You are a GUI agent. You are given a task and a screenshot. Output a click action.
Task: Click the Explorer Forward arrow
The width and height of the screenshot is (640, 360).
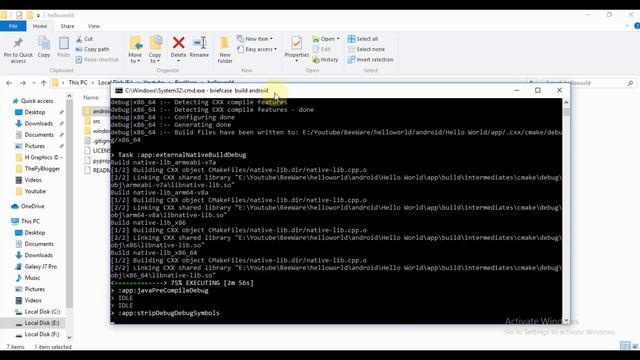[23, 83]
